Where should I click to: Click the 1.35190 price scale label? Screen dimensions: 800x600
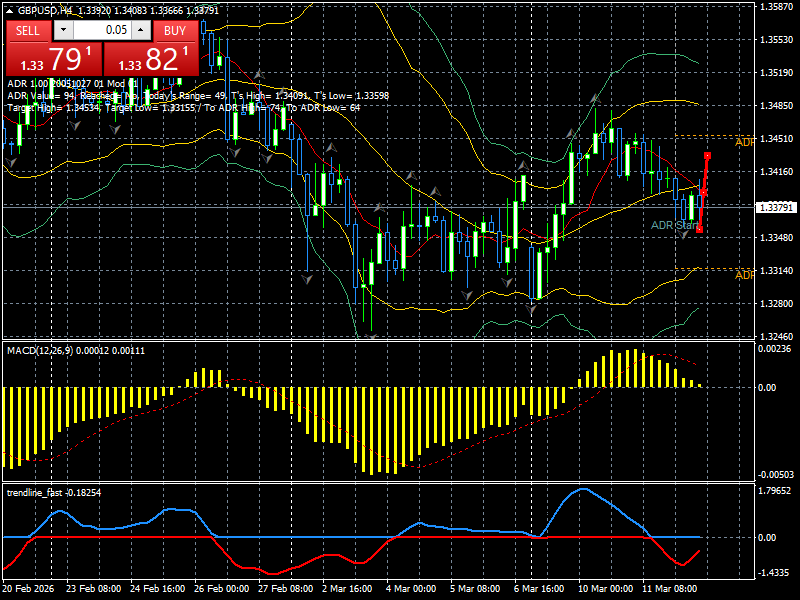[x=777, y=73]
